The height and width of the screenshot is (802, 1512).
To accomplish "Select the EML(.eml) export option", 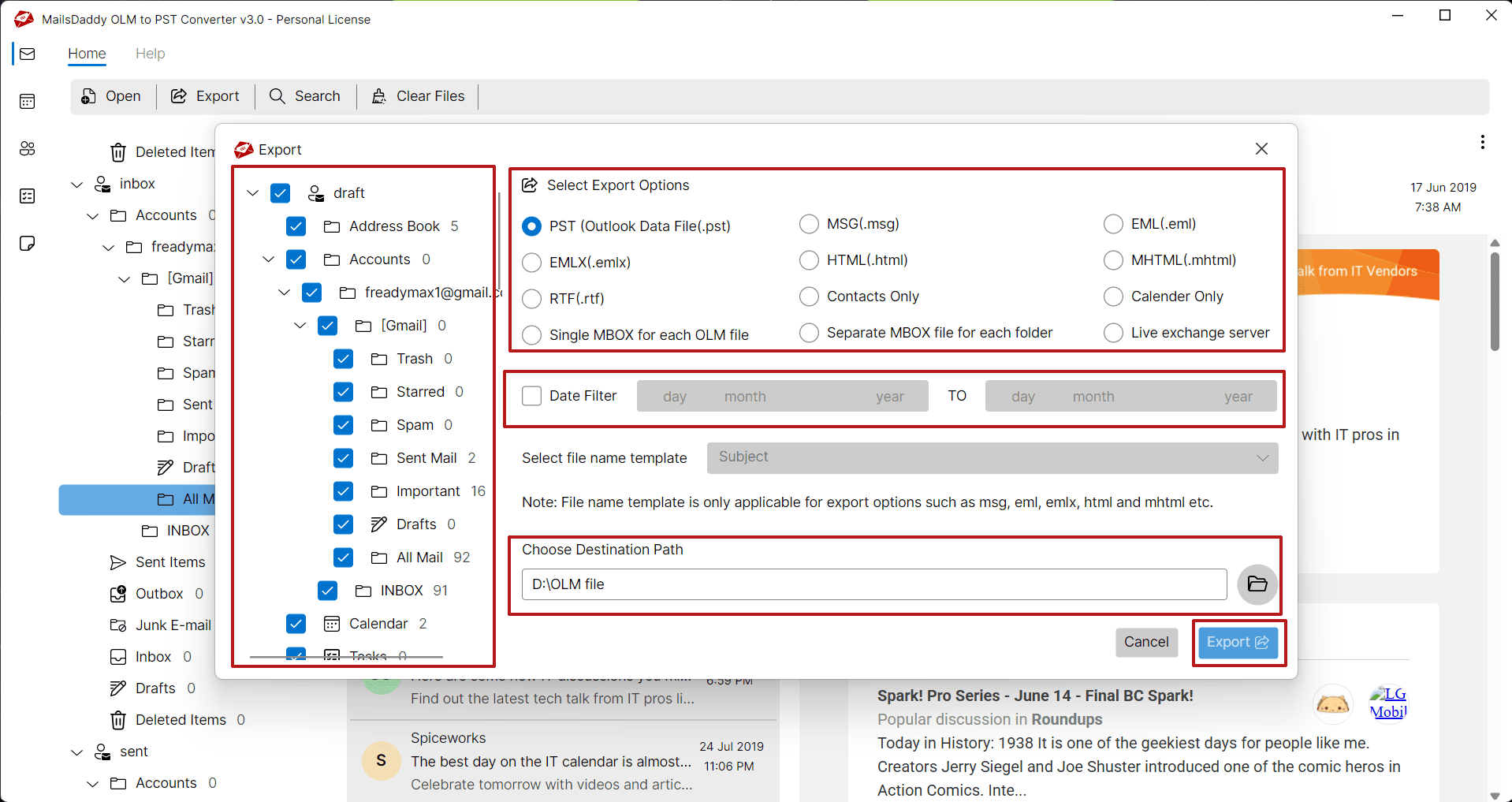I will pyautogui.click(x=1113, y=224).
